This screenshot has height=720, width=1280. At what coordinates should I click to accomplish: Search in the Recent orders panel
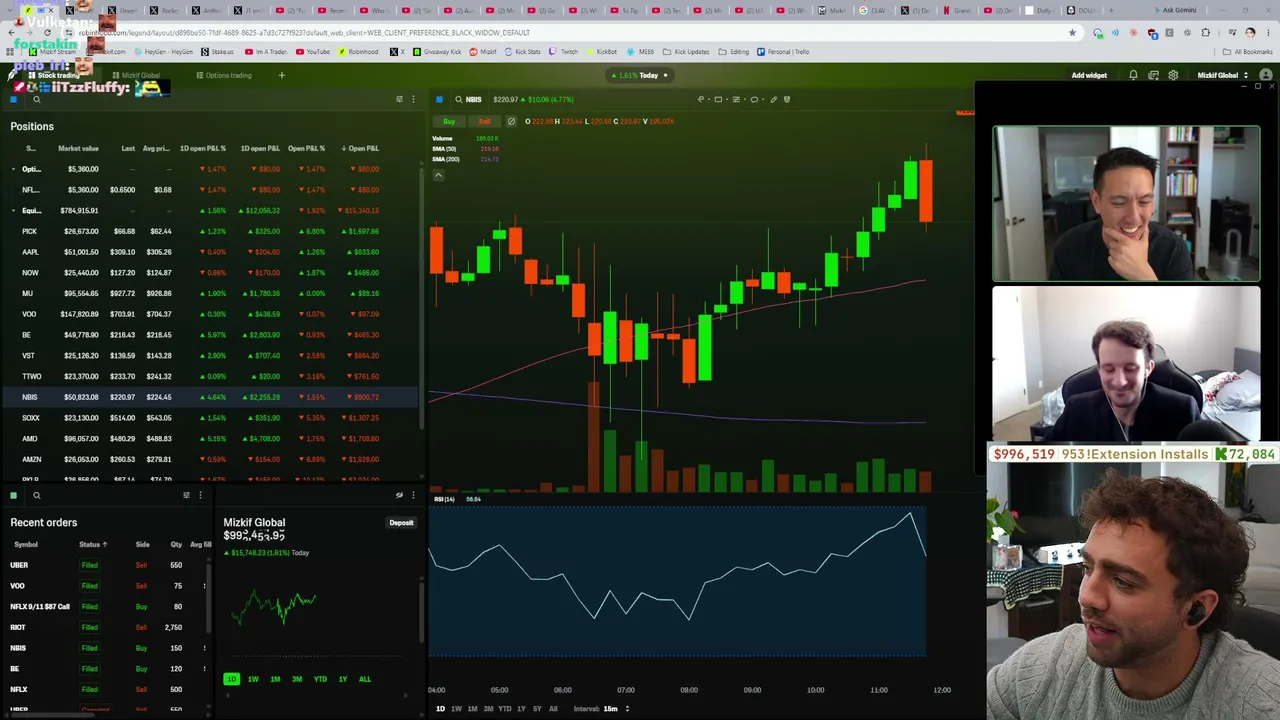coord(37,495)
